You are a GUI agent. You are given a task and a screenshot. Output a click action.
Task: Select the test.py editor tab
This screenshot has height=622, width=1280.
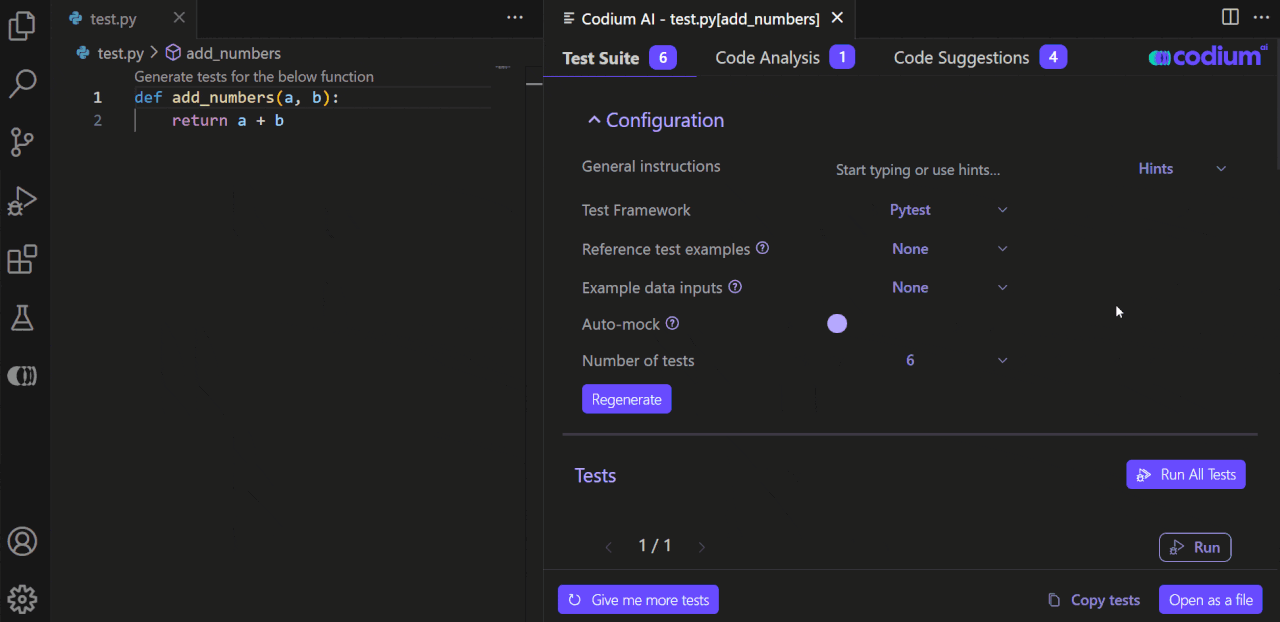[x=124, y=18]
